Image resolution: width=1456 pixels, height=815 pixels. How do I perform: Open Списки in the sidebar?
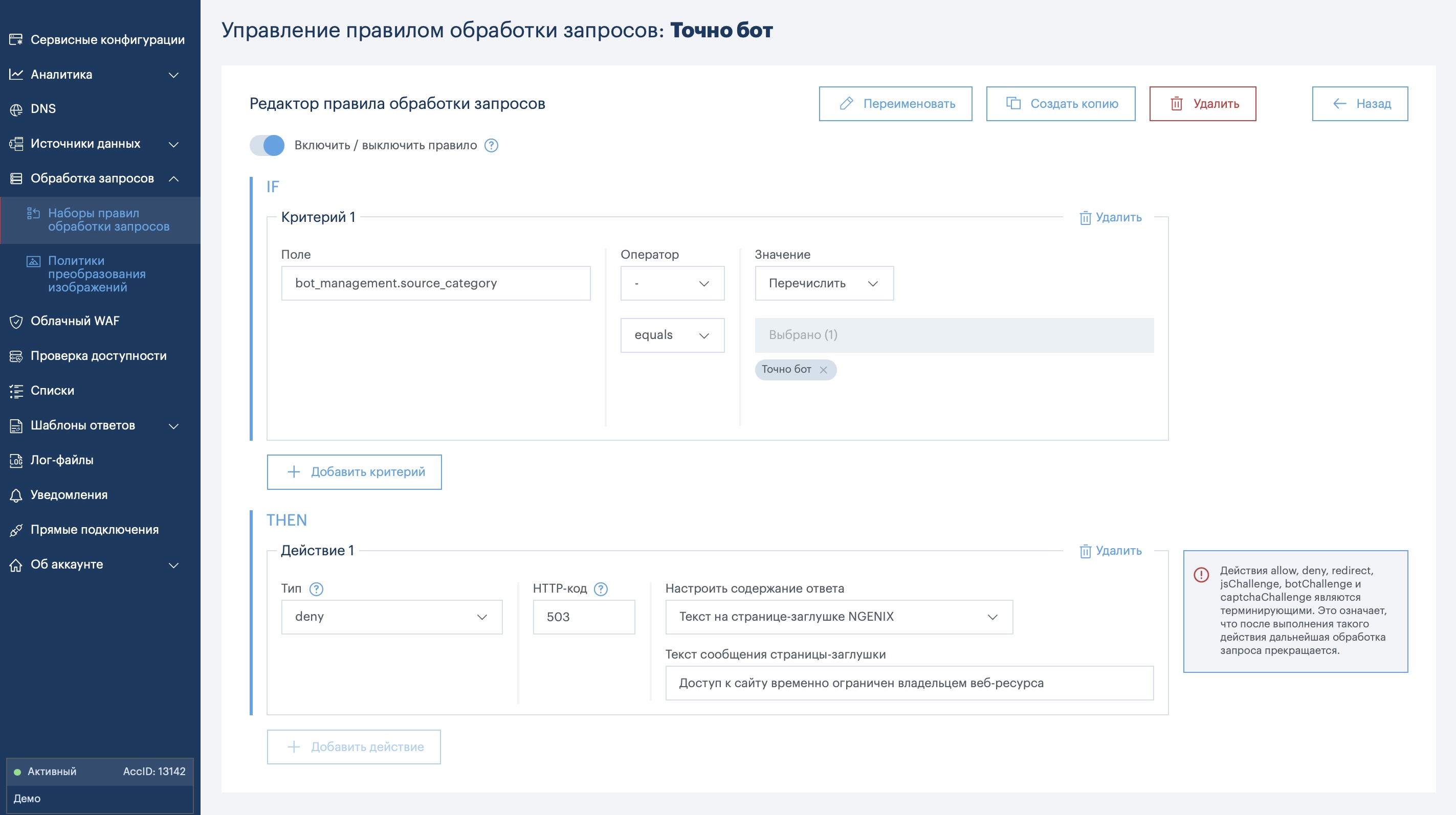52,390
